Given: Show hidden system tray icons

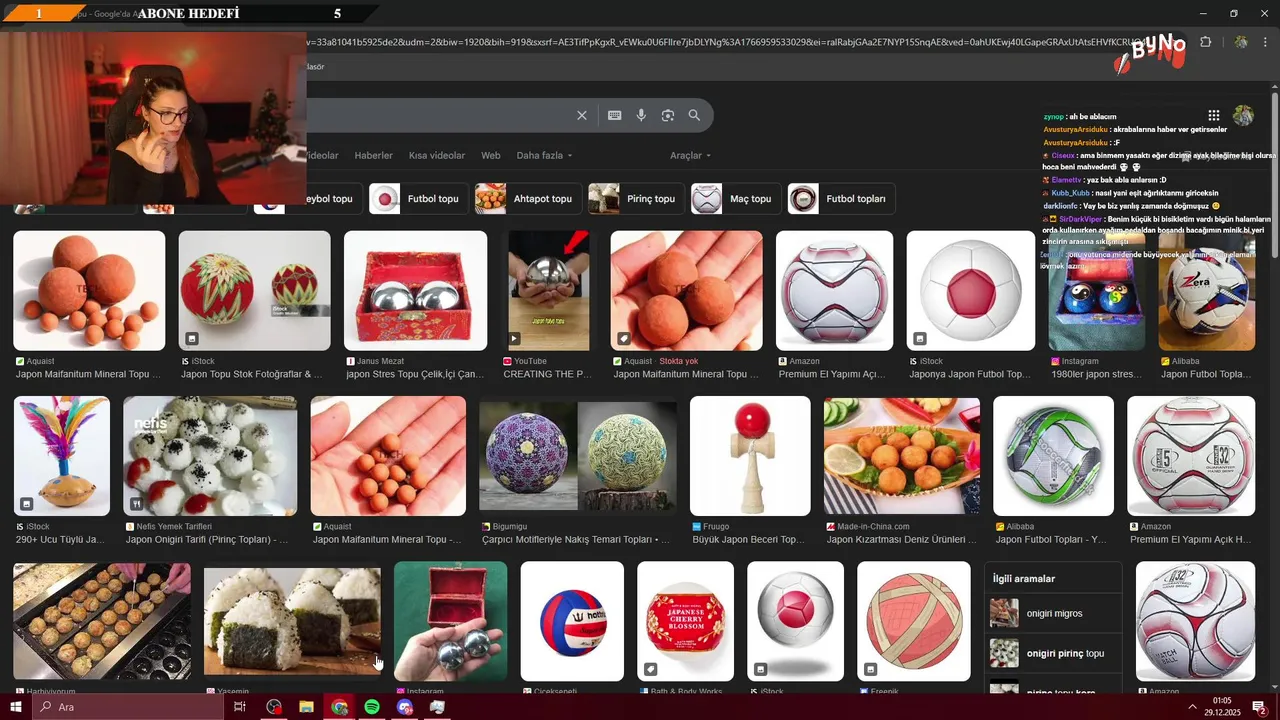Looking at the screenshot, I should pos(1192,707).
